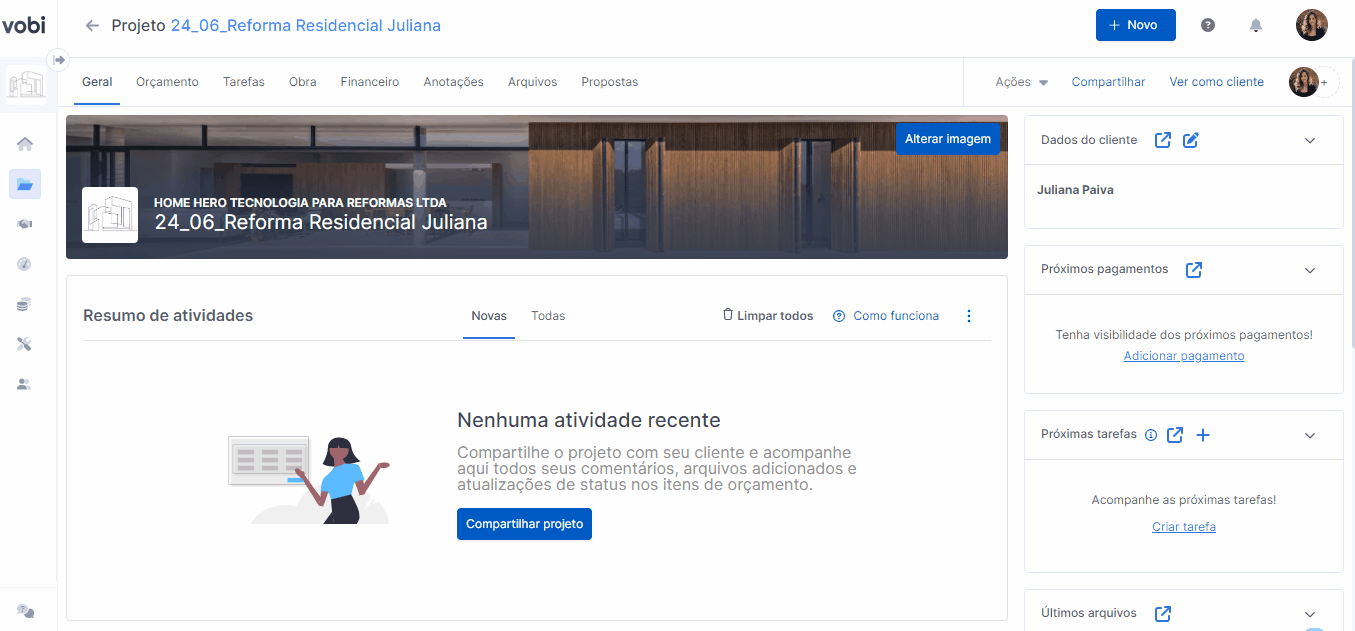Open the tools icon in sidebar
Viewport: 1355px width, 631px height.
[25, 344]
